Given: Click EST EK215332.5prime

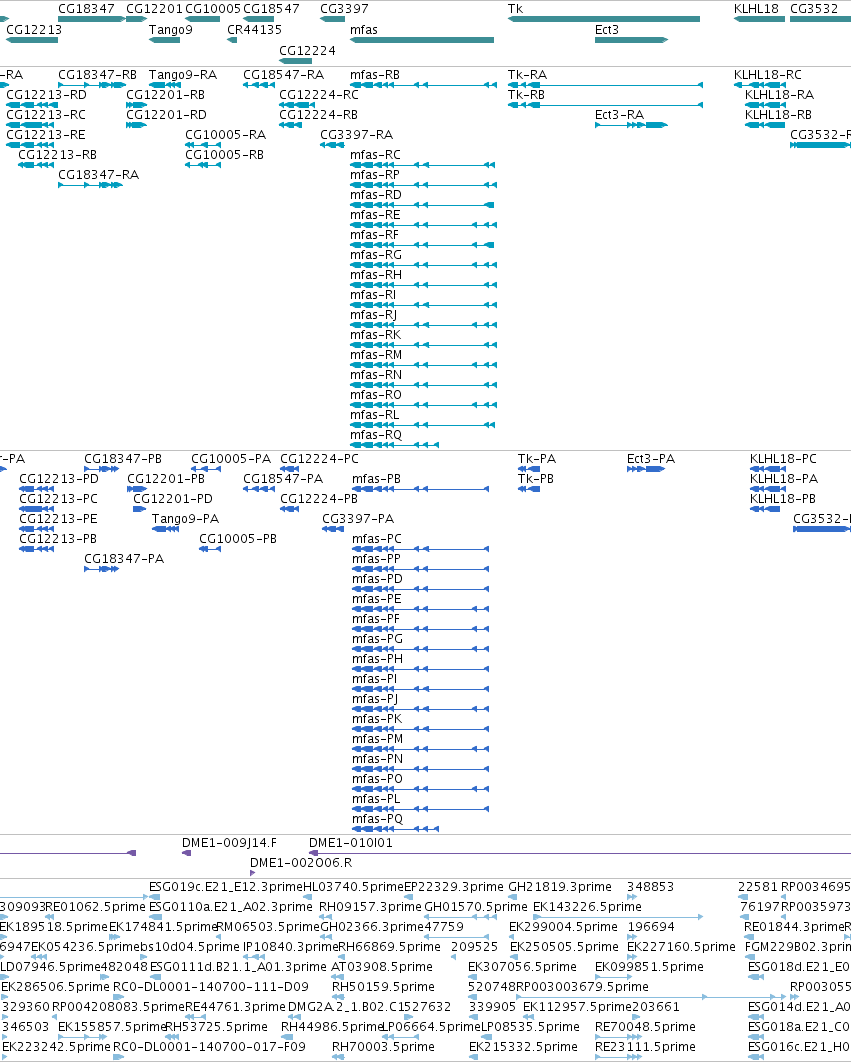Looking at the screenshot, I should [523, 1046].
